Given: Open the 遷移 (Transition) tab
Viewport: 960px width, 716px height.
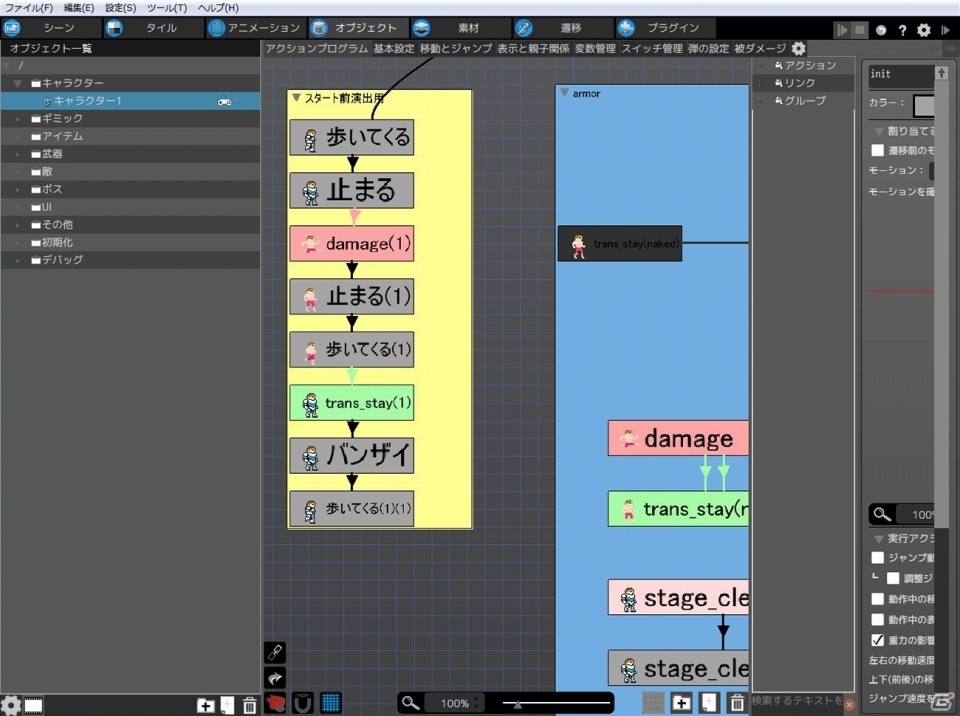Looking at the screenshot, I should coord(561,28).
